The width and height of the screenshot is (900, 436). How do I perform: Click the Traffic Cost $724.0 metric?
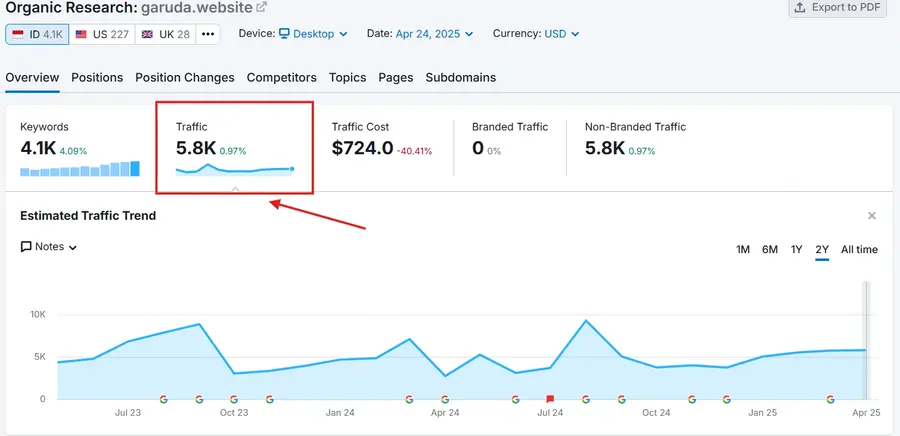tap(362, 149)
